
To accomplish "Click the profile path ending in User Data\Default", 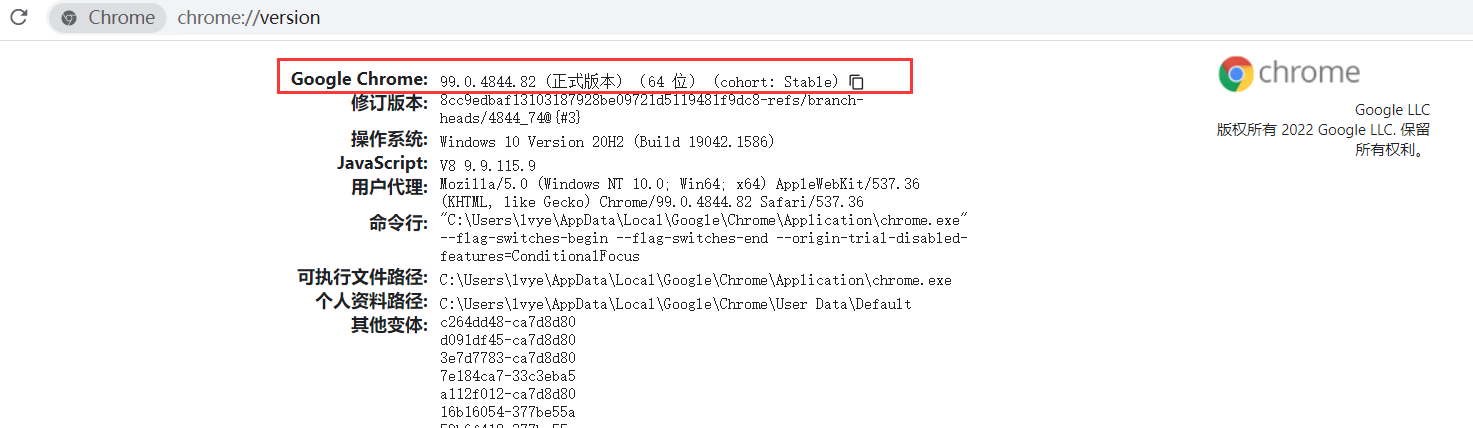I will point(675,304).
